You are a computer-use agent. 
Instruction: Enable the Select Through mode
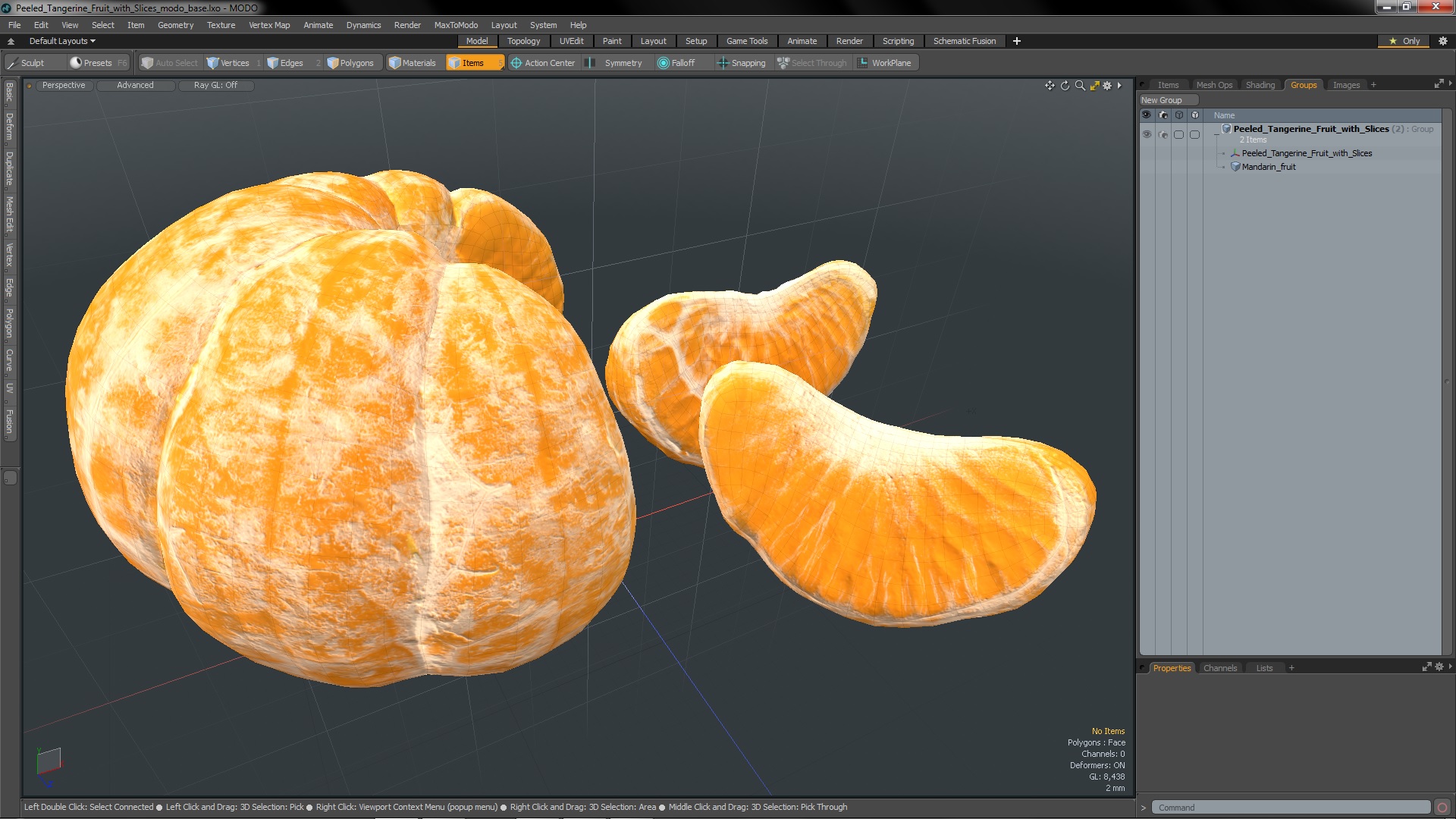pos(811,62)
